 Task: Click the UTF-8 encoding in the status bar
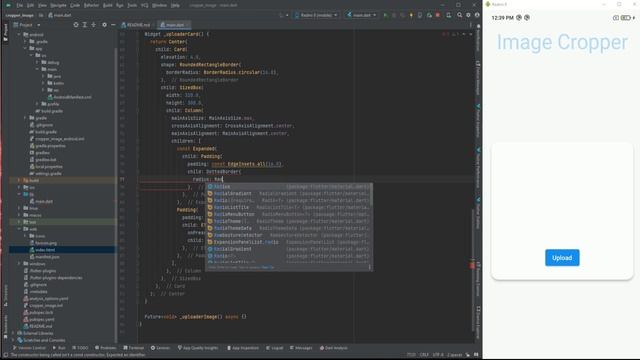coord(438,355)
